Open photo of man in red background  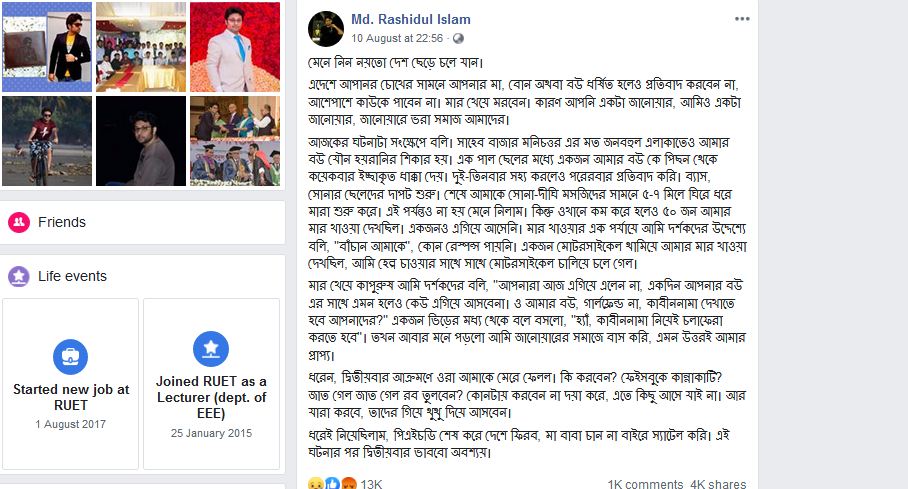click(x=235, y=47)
